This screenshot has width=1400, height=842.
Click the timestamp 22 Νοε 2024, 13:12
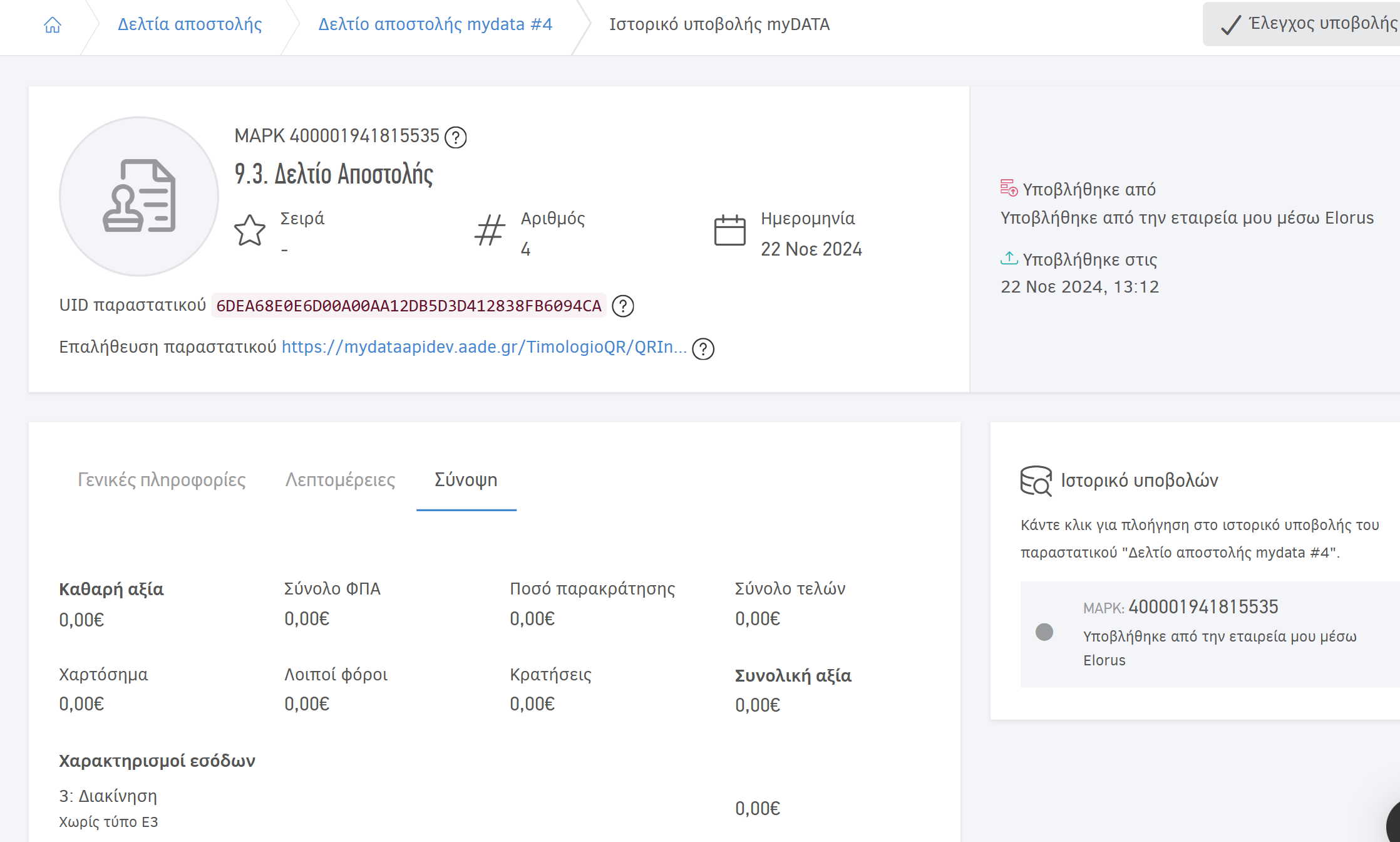coord(1080,287)
